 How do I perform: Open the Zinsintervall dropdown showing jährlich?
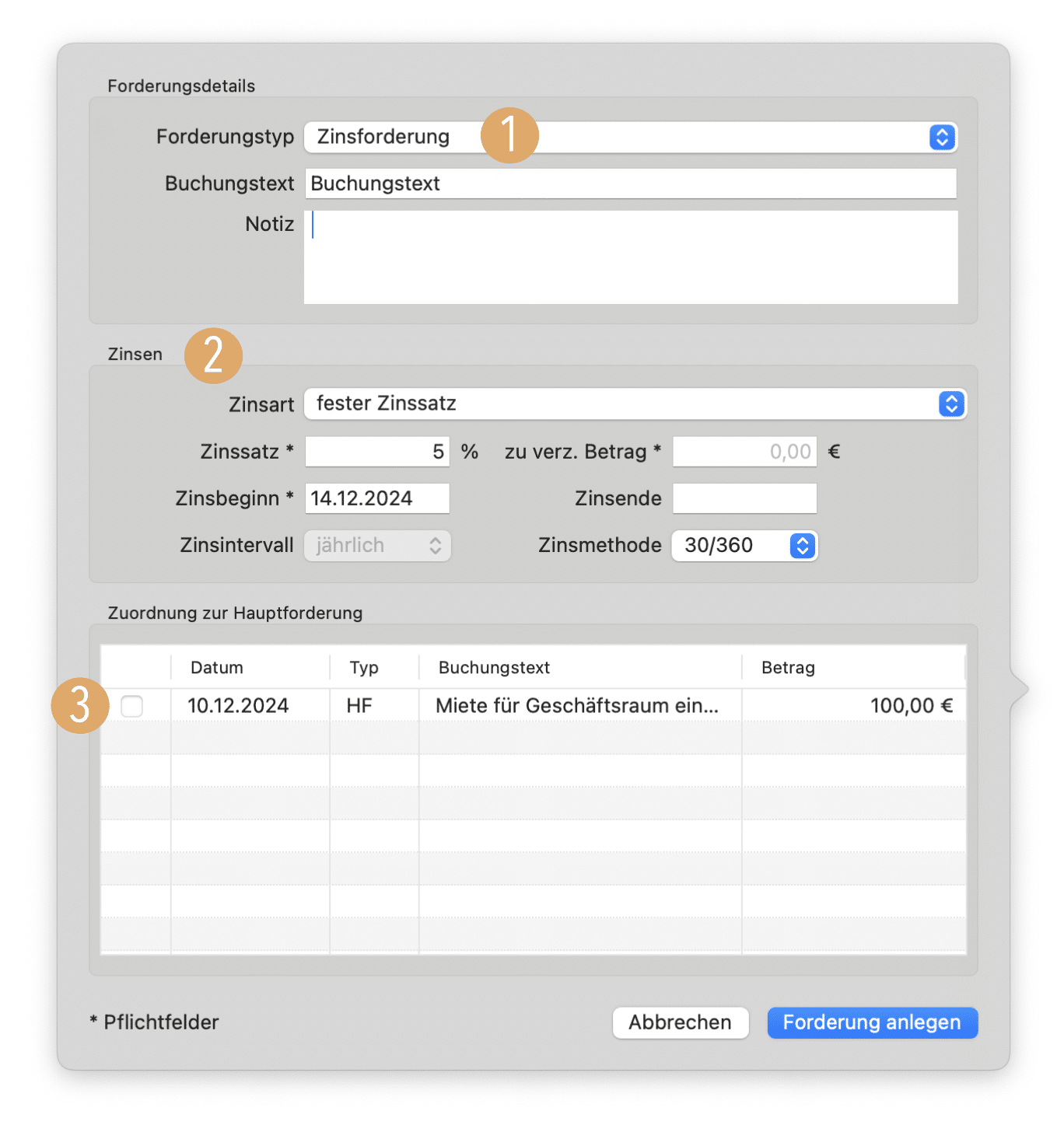click(x=377, y=546)
